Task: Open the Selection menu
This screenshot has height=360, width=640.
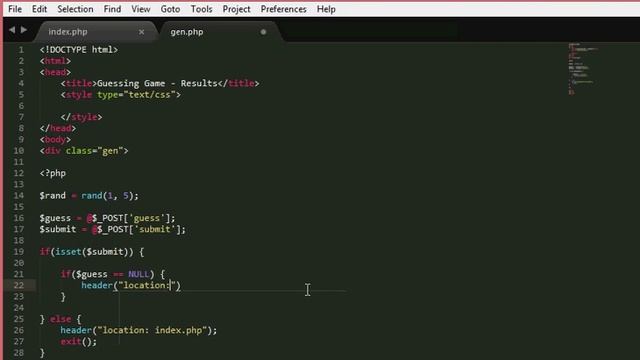Action: pyautogui.click(x=75, y=9)
